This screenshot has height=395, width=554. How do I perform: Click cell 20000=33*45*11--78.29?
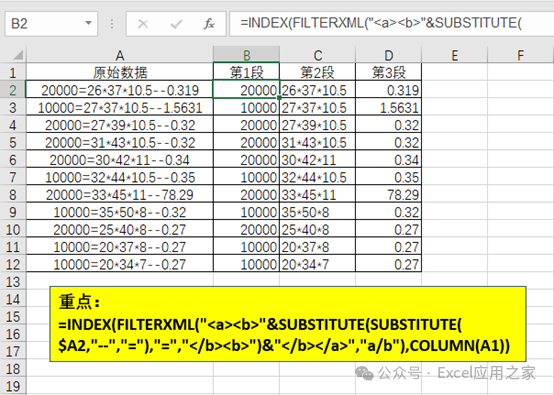[x=120, y=195]
